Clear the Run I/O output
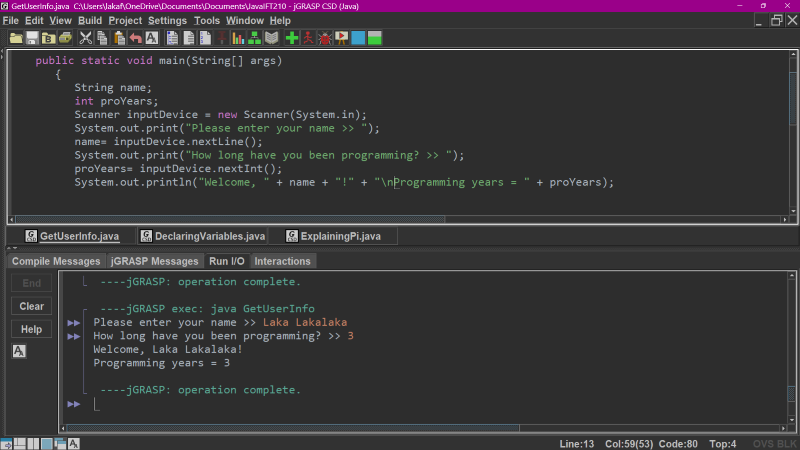The image size is (800, 450). pyautogui.click(x=32, y=306)
